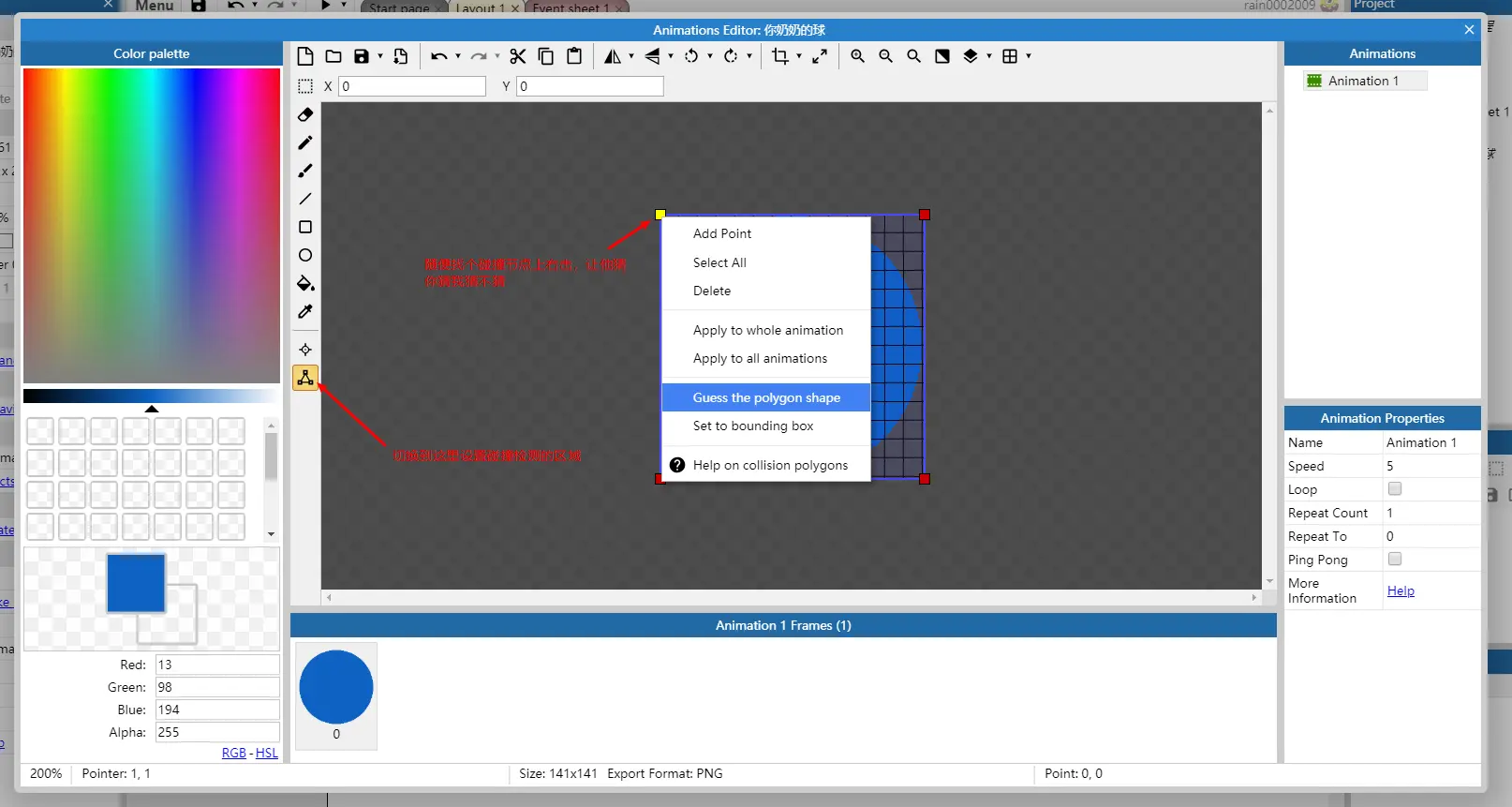Select the Brush tool
This screenshot has width=1512, height=807.
click(x=305, y=171)
